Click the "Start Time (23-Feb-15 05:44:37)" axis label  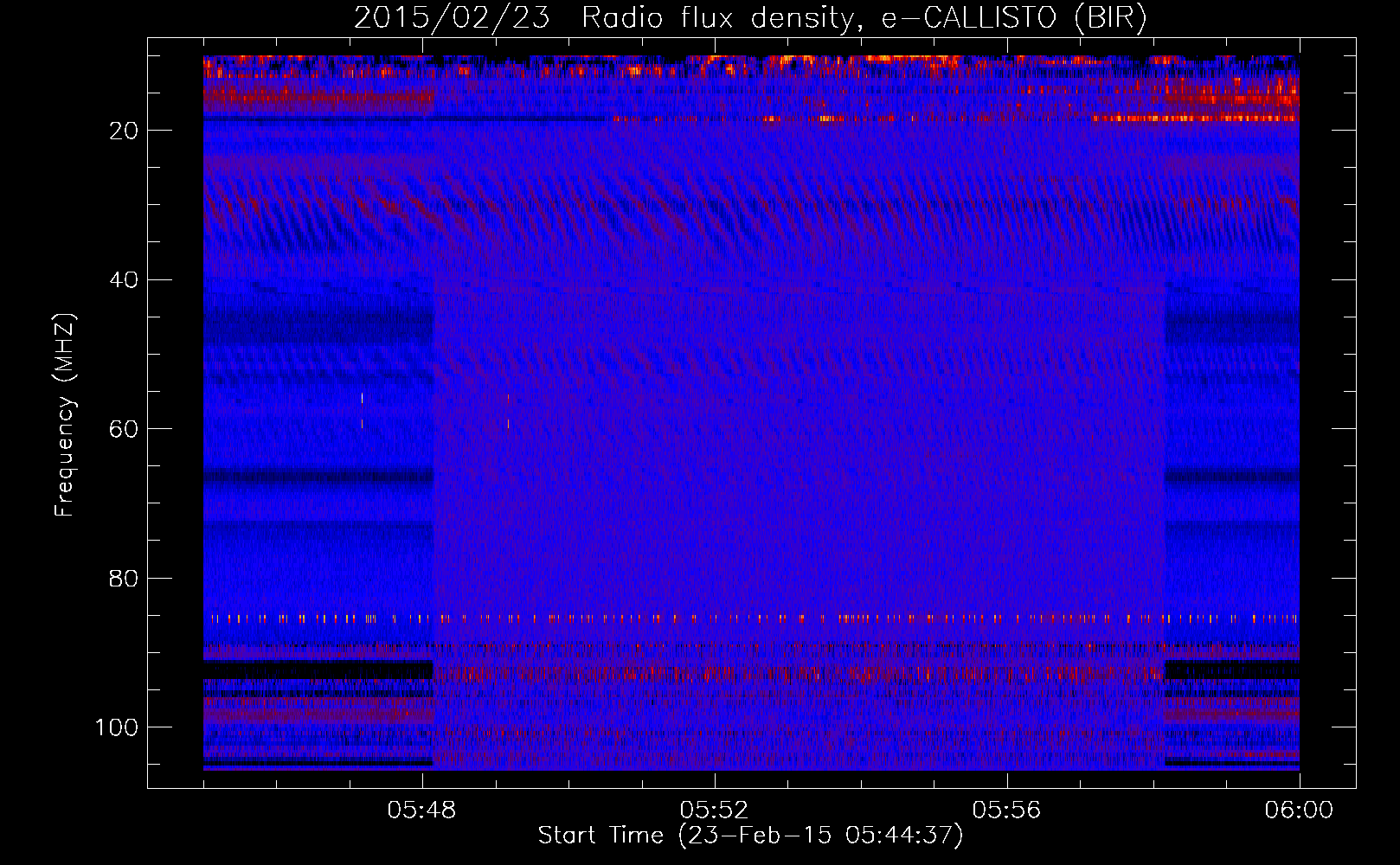750,836
